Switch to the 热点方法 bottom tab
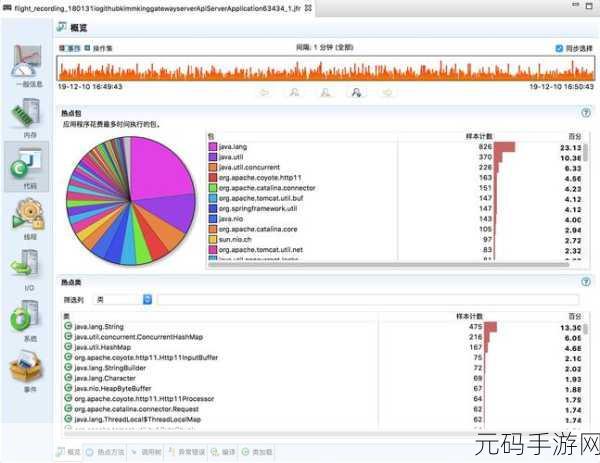600x463 pixels. (105, 452)
